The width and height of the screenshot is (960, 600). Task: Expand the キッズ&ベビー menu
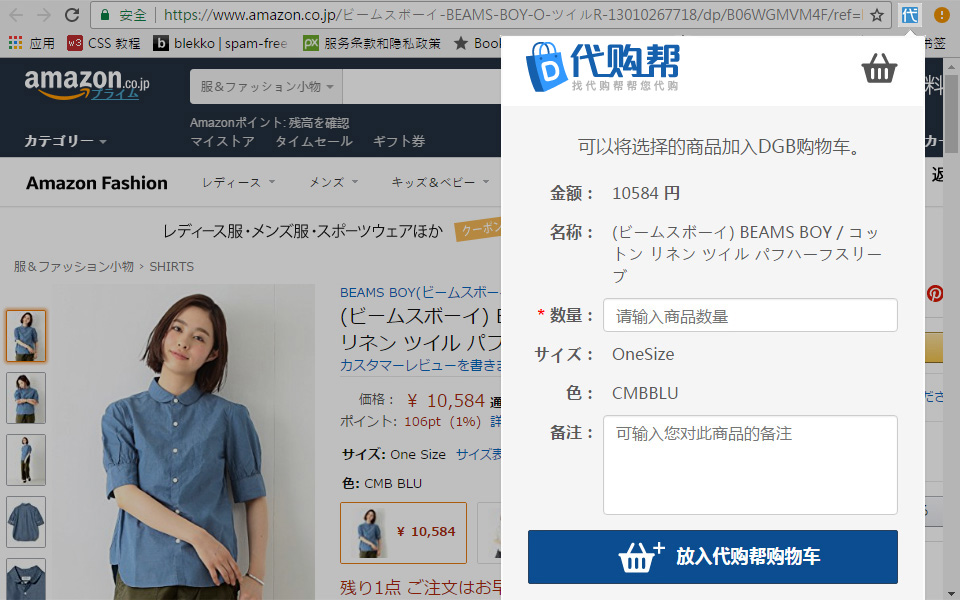pyautogui.click(x=441, y=182)
